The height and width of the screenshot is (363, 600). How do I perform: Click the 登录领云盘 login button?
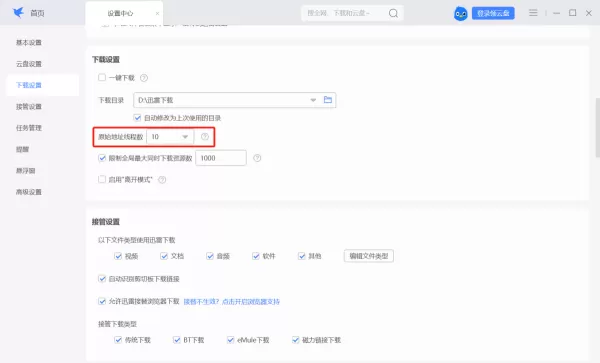coord(493,13)
